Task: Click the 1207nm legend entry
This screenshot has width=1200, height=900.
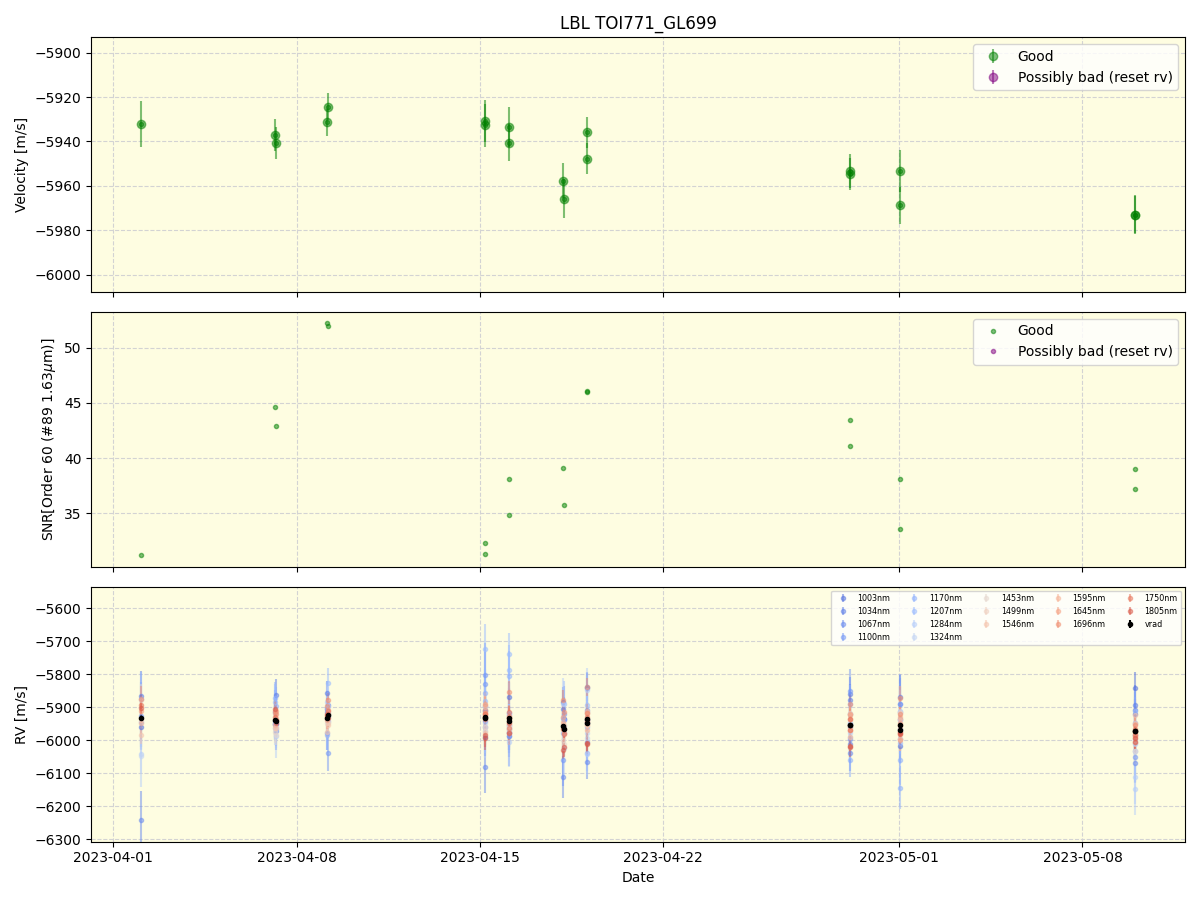Action: [x=945, y=611]
